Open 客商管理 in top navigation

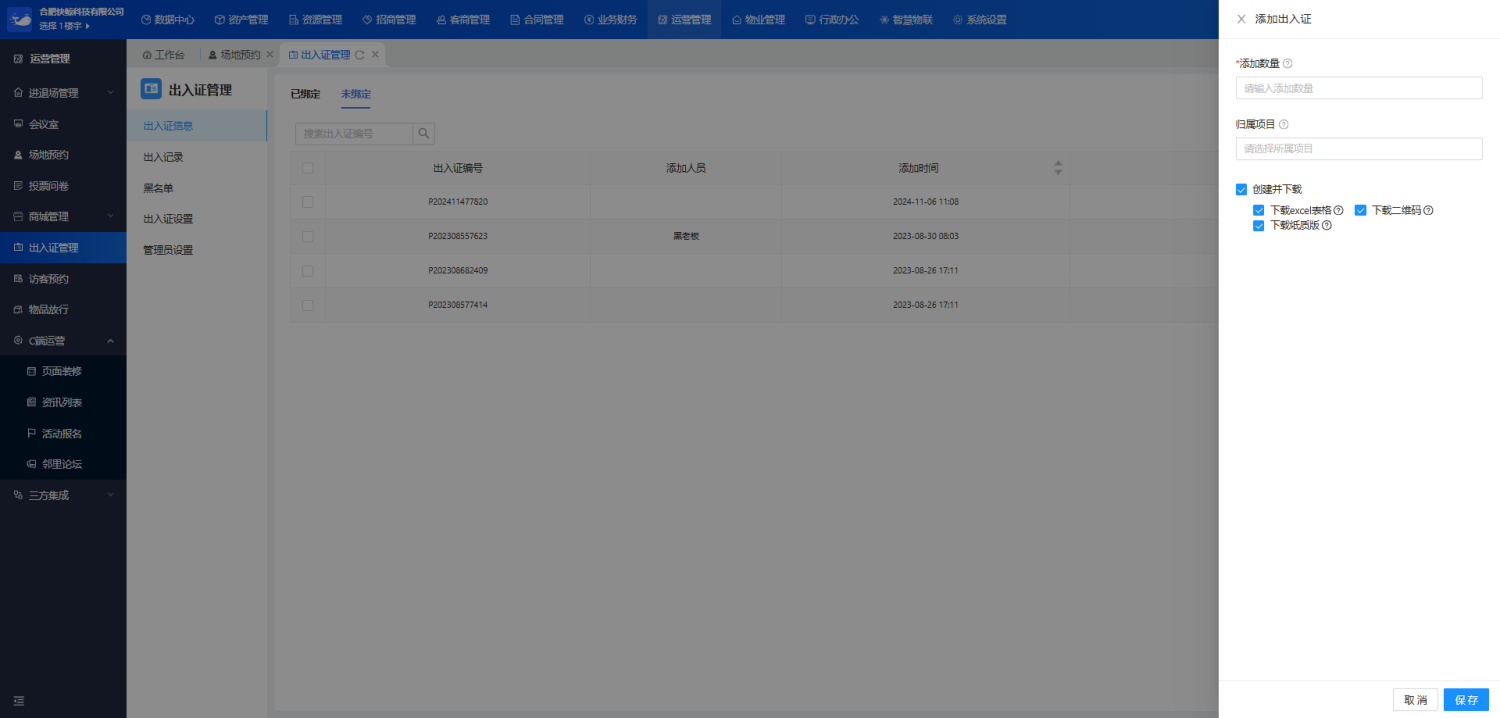[463, 19]
